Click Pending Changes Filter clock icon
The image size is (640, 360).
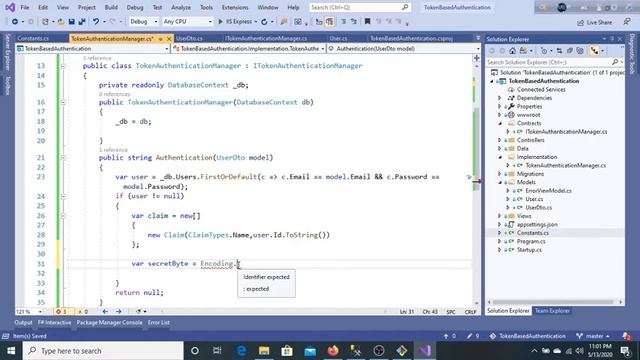(x=544, y=51)
